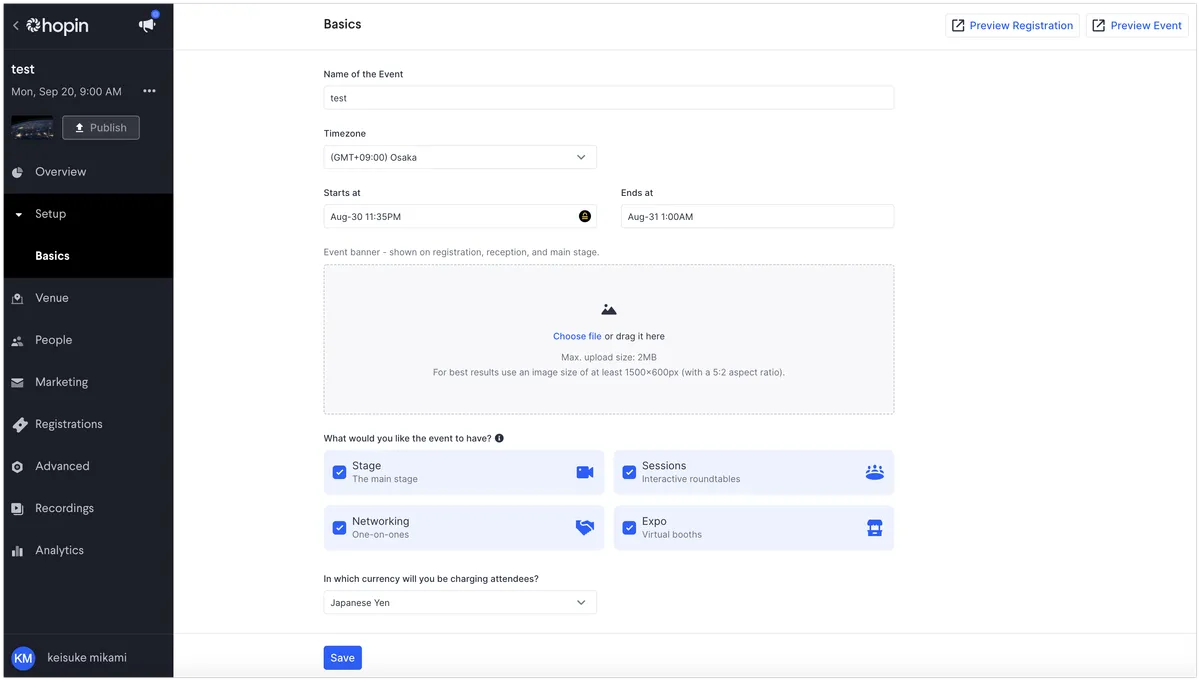The image size is (1200, 681).
Task: Open the megaphone announcements icon
Action: point(147,25)
